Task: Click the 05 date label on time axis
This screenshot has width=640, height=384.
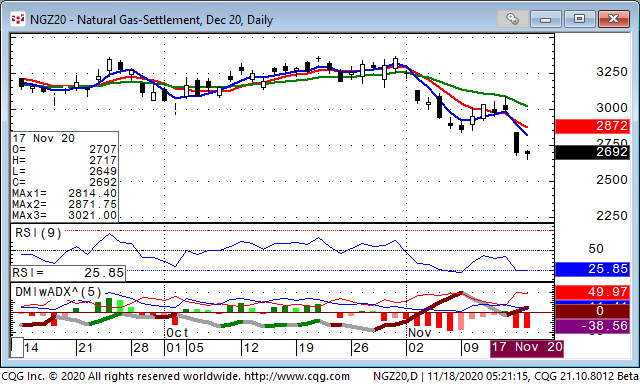Action: (196, 348)
